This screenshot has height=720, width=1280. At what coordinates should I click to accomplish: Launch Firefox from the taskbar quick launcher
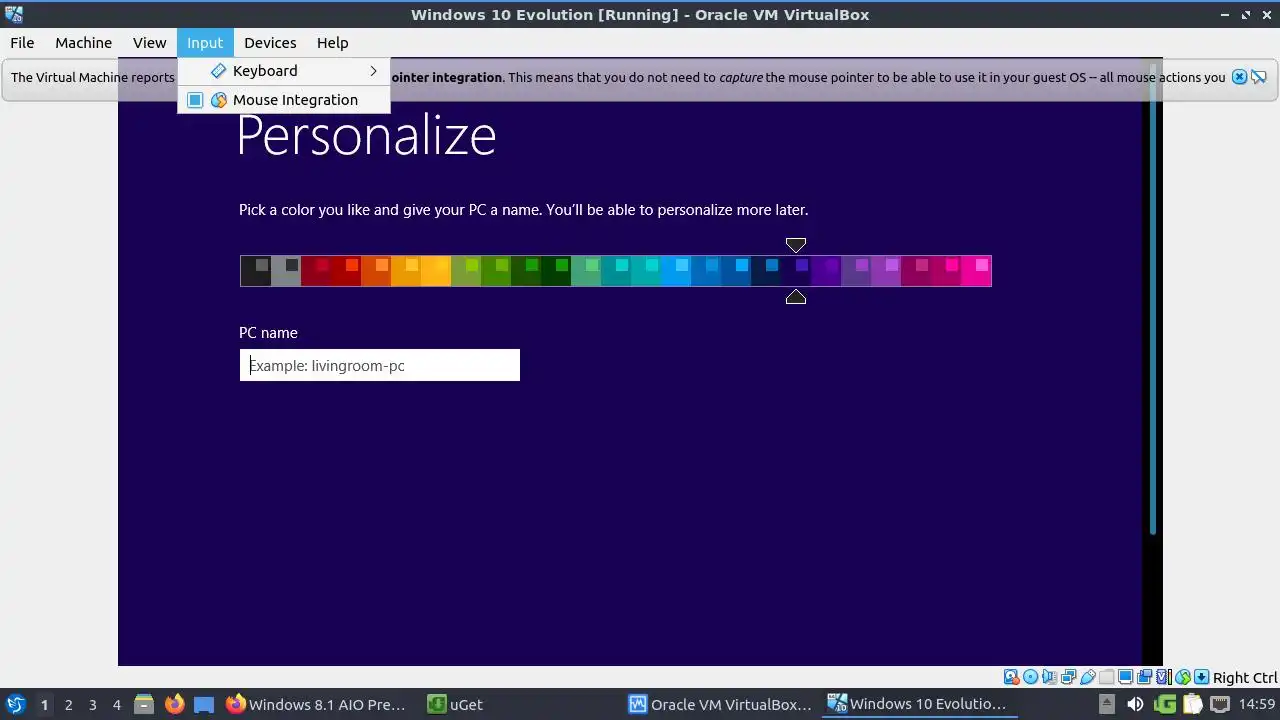pos(174,704)
